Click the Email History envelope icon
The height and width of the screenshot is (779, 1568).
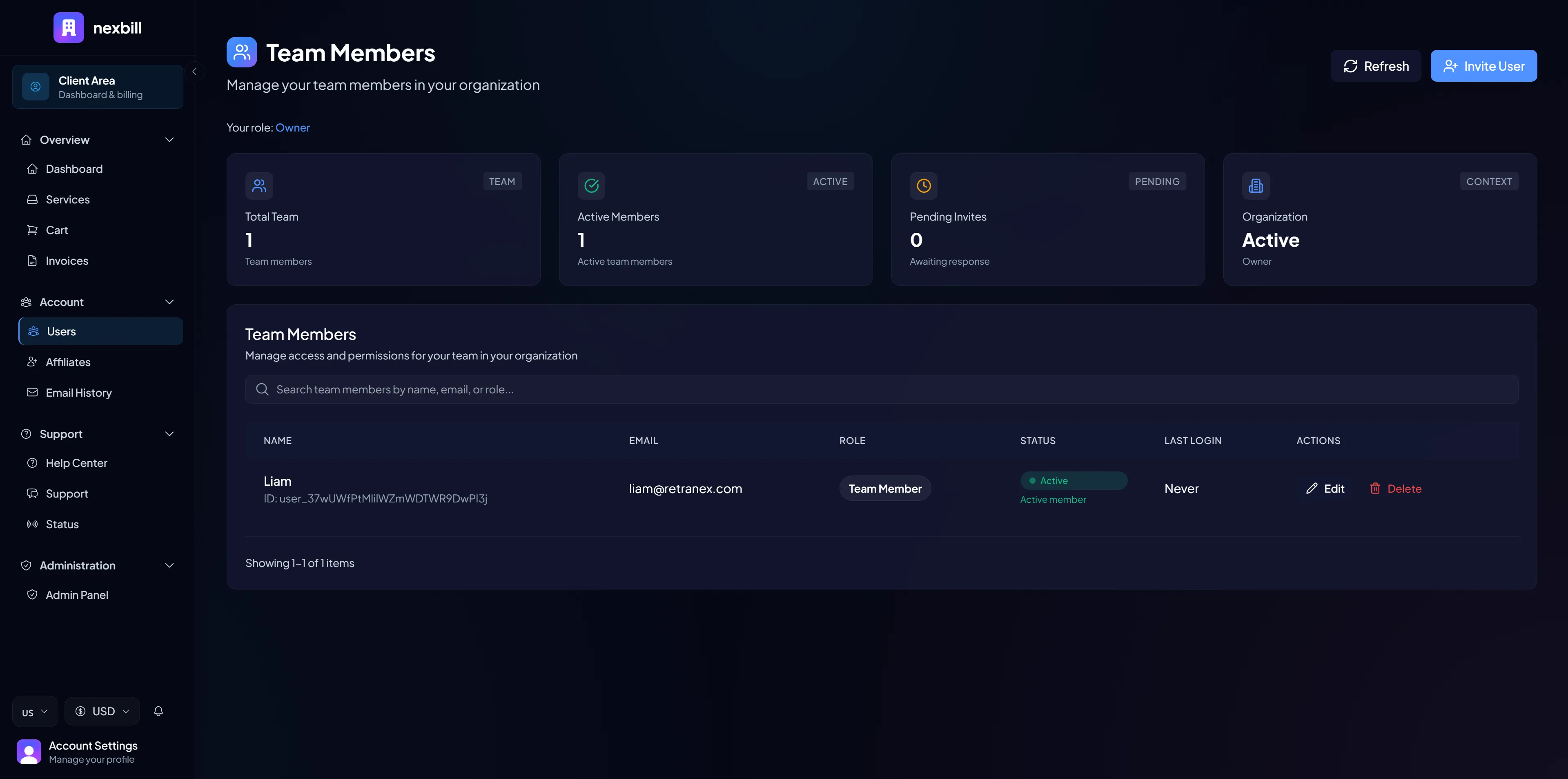[33, 392]
